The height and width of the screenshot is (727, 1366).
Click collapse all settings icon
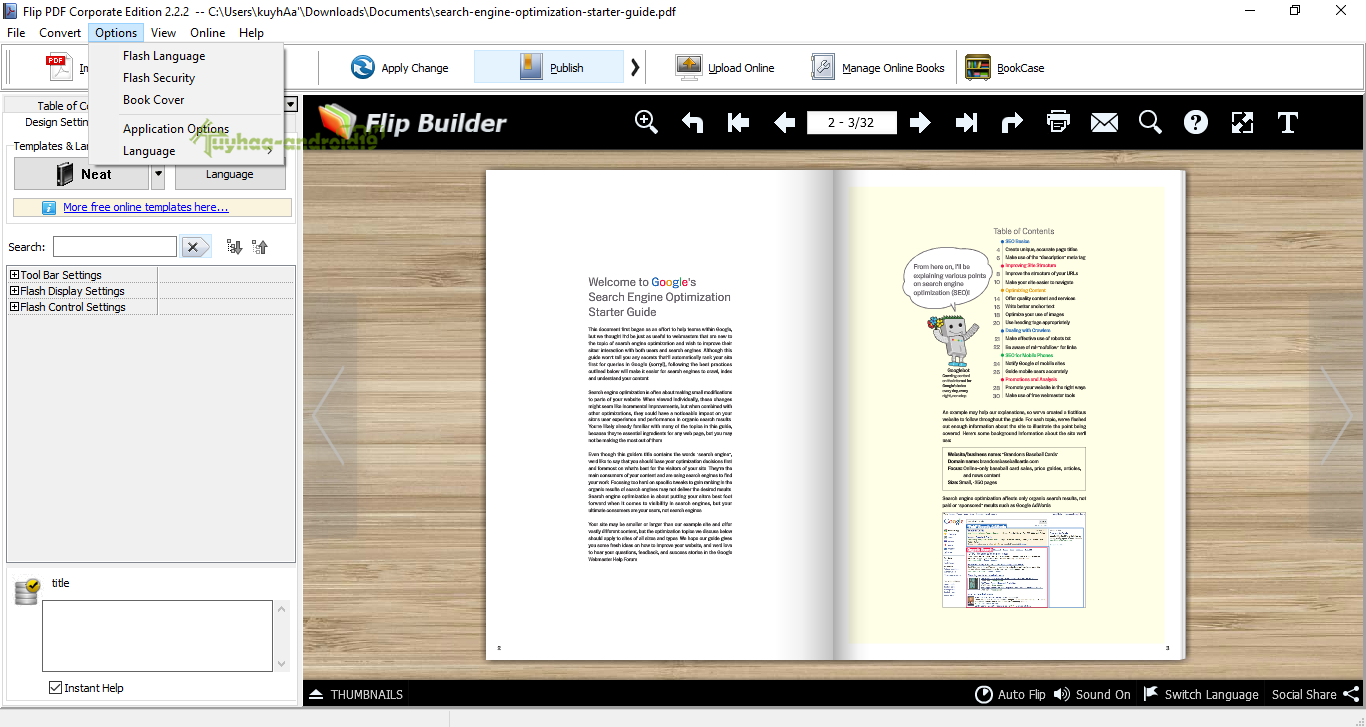click(260, 247)
